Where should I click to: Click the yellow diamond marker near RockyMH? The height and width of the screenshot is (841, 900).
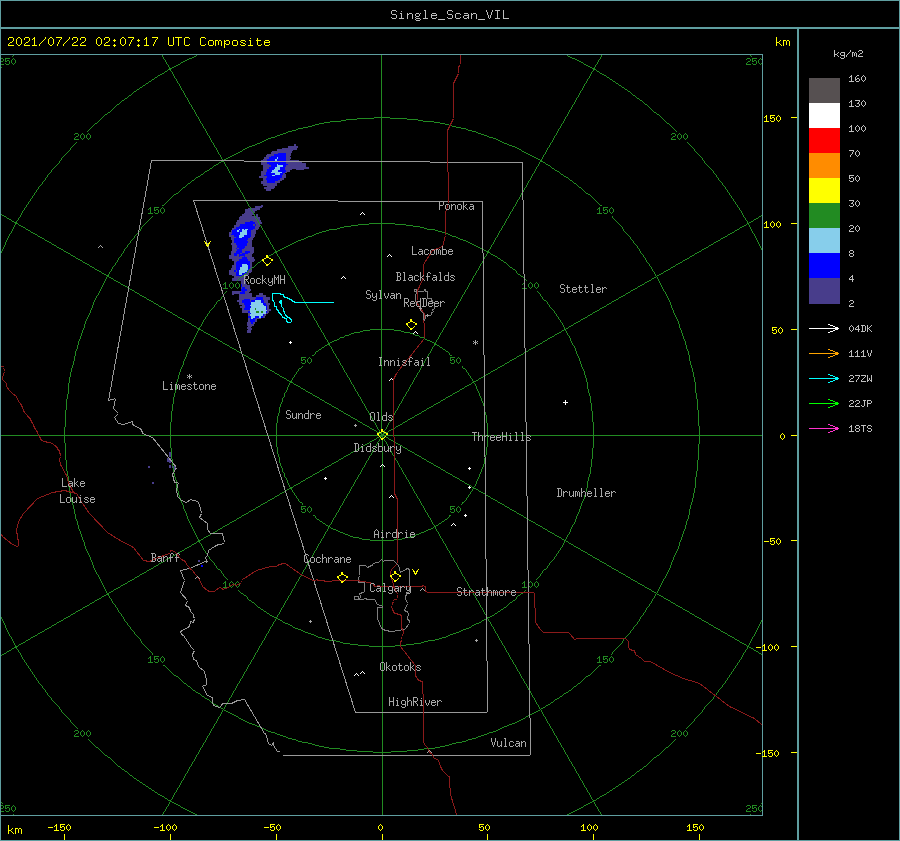[267, 261]
